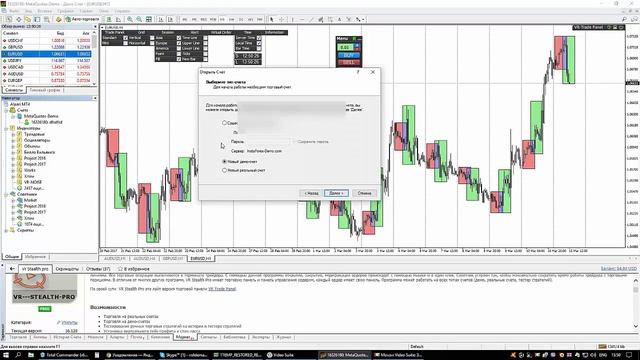
Task: Switch to the Избранное navigator tab
Action: tap(36, 257)
